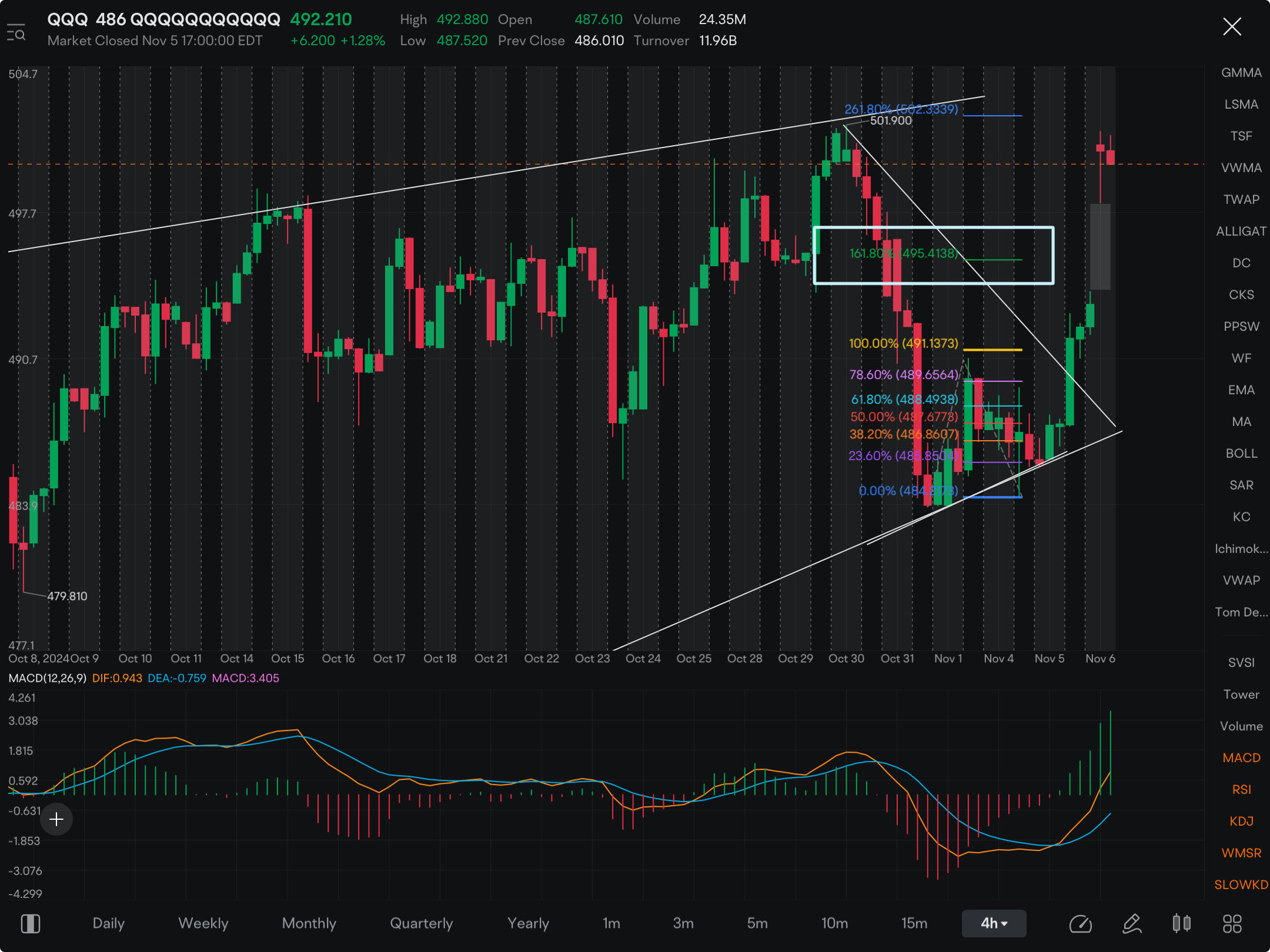This screenshot has width=1270, height=952.
Task: Open the 4h timeframe dropdown
Action: tap(994, 923)
